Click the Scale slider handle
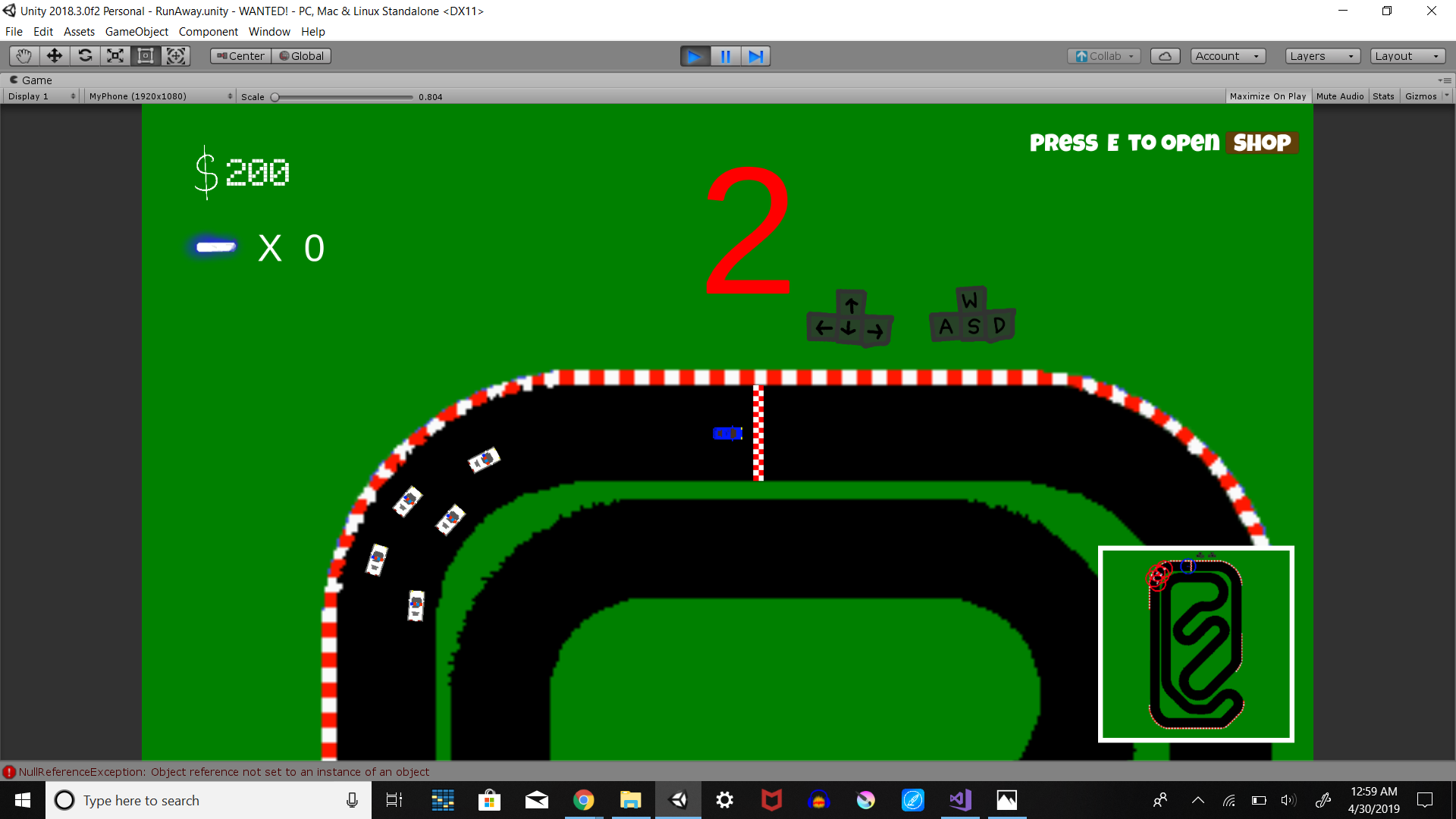 pos(275,97)
